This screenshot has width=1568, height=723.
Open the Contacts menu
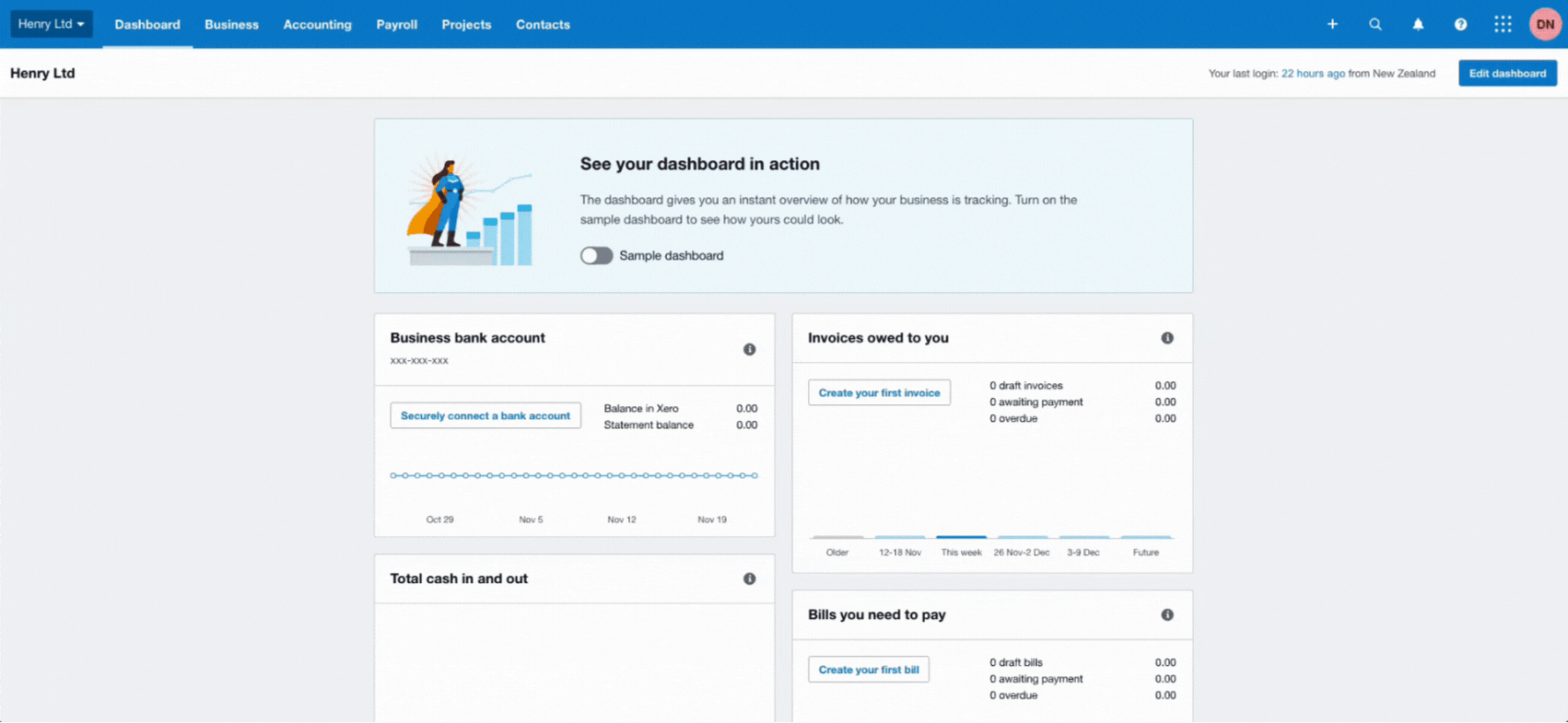click(543, 24)
